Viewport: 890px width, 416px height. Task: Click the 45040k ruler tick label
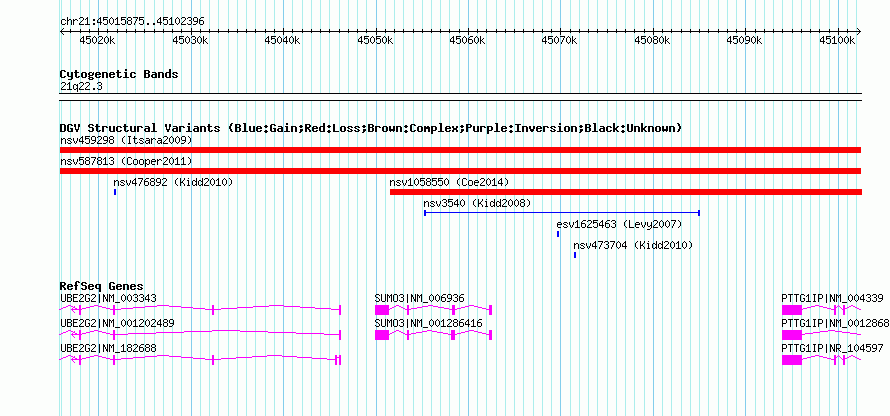283,41
